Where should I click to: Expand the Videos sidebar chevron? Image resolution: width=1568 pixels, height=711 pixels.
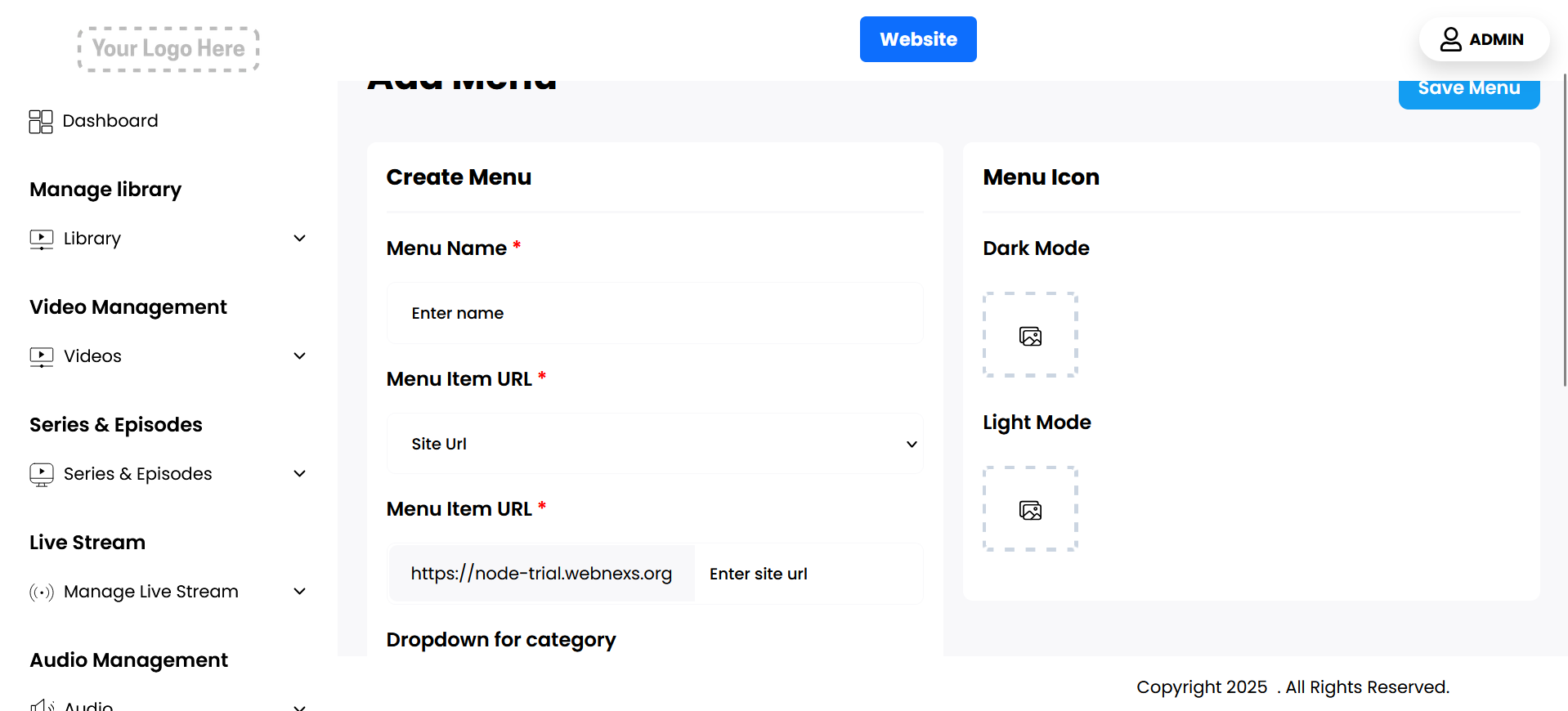pos(300,356)
